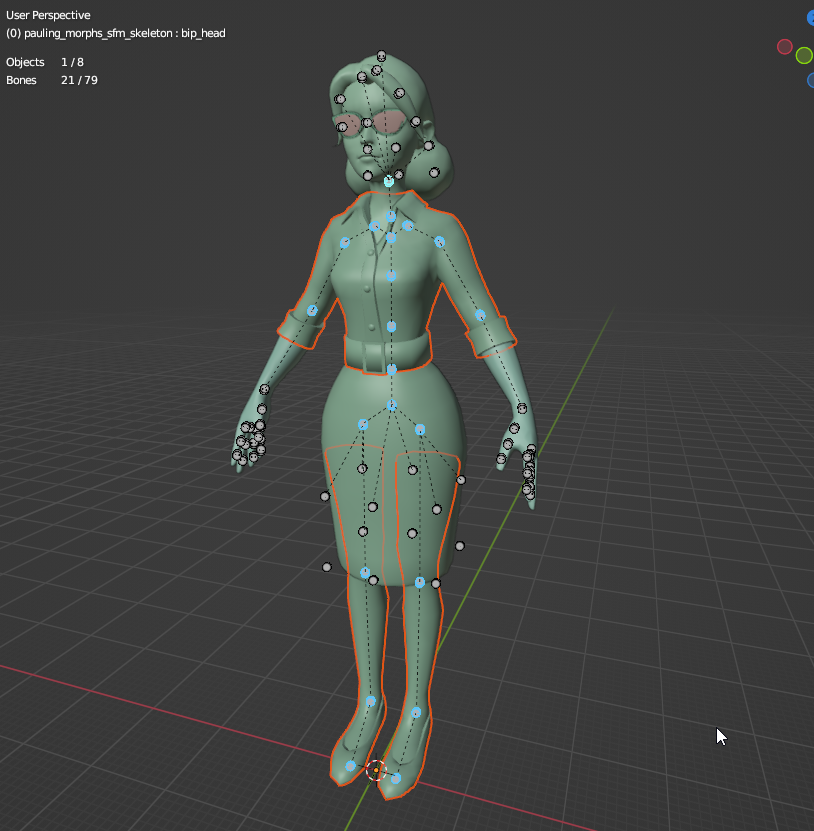Click the 'Bones' statistics label
This screenshot has height=831, width=814.
pos(21,80)
